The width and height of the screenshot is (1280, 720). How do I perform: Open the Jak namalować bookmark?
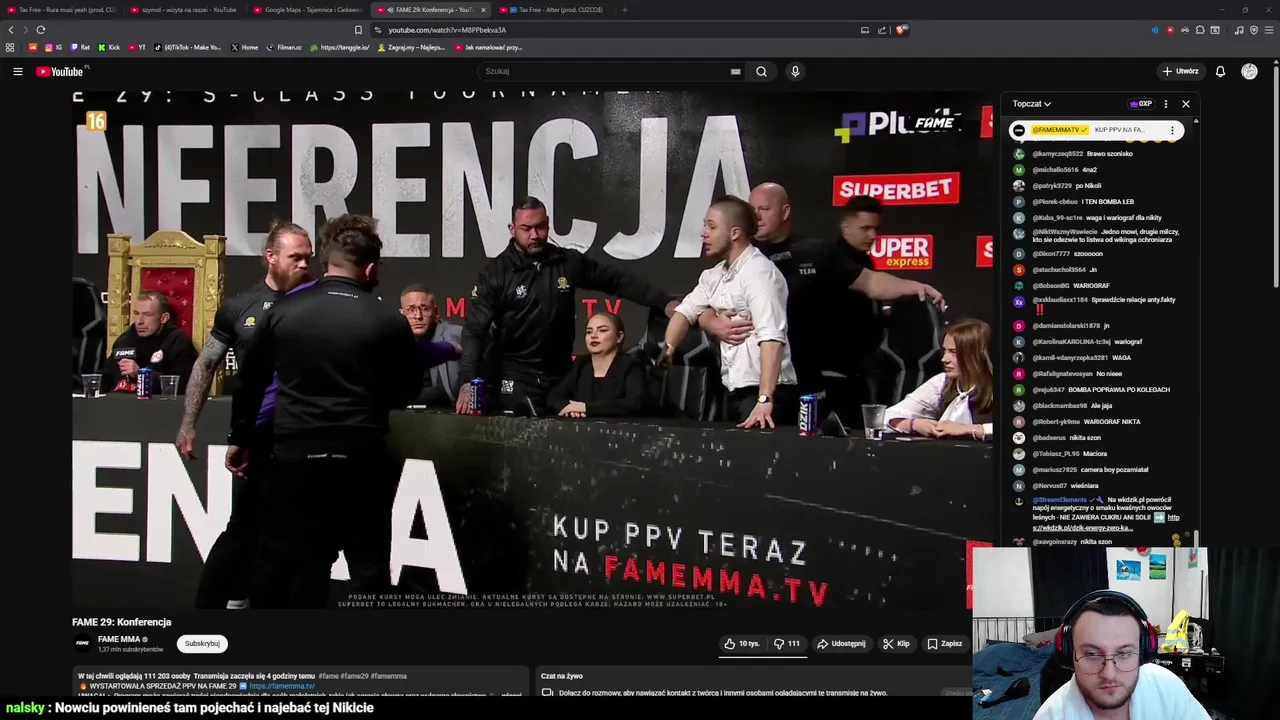(488, 47)
